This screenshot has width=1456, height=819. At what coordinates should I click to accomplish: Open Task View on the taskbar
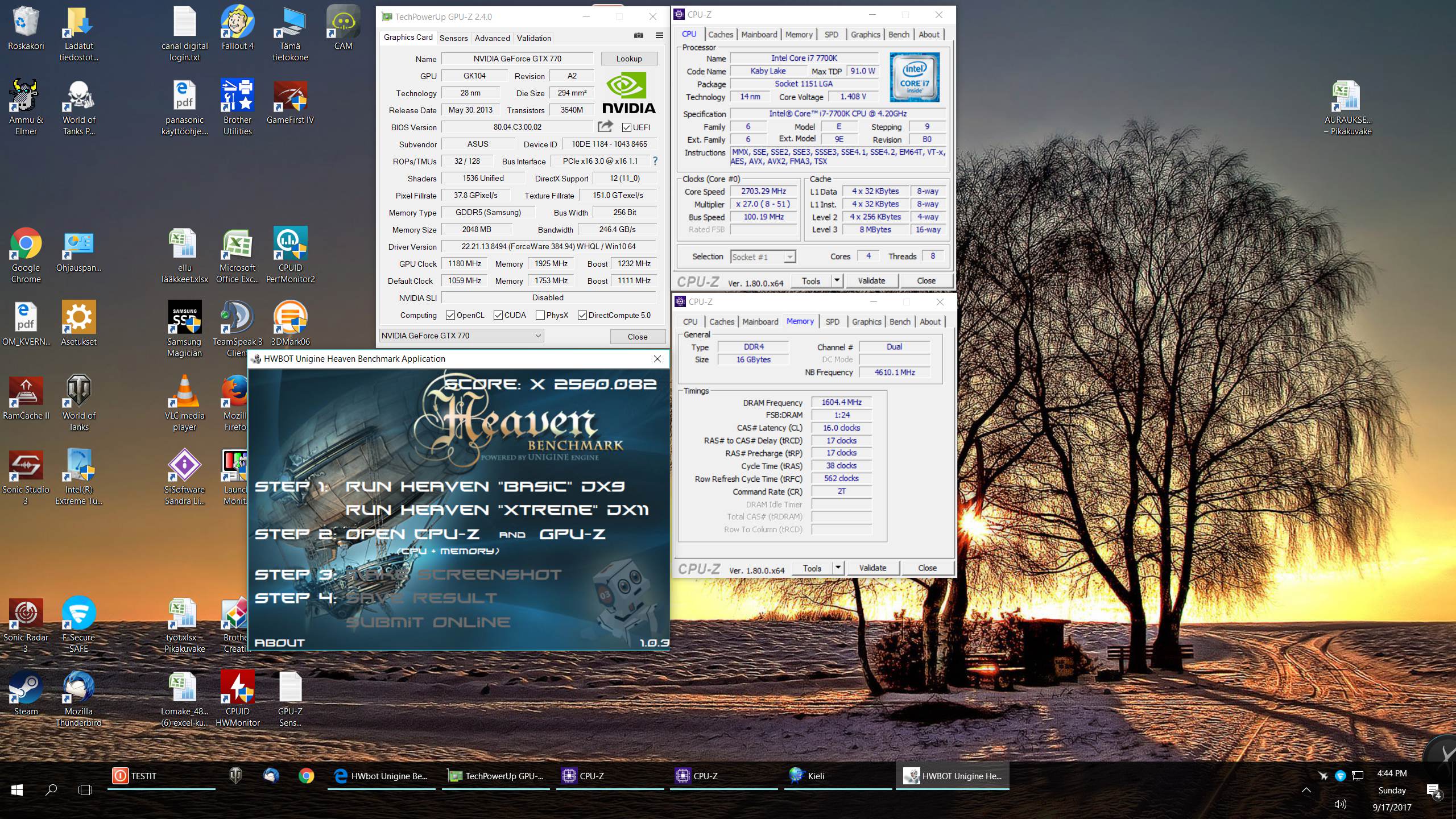tap(85, 789)
